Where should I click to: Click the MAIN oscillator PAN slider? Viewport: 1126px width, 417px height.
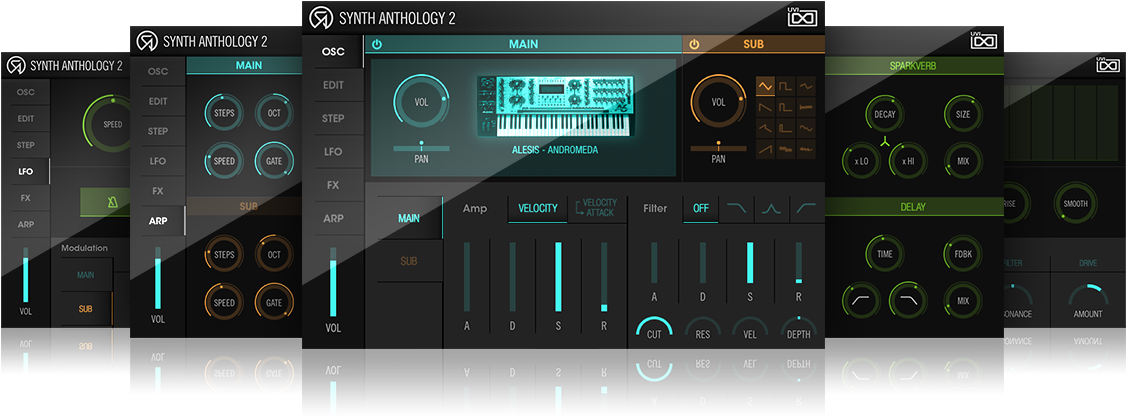click(x=422, y=147)
